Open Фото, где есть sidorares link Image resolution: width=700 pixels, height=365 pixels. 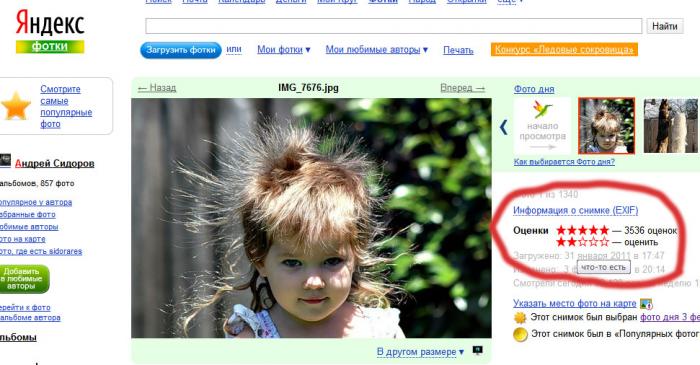[41, 251]
